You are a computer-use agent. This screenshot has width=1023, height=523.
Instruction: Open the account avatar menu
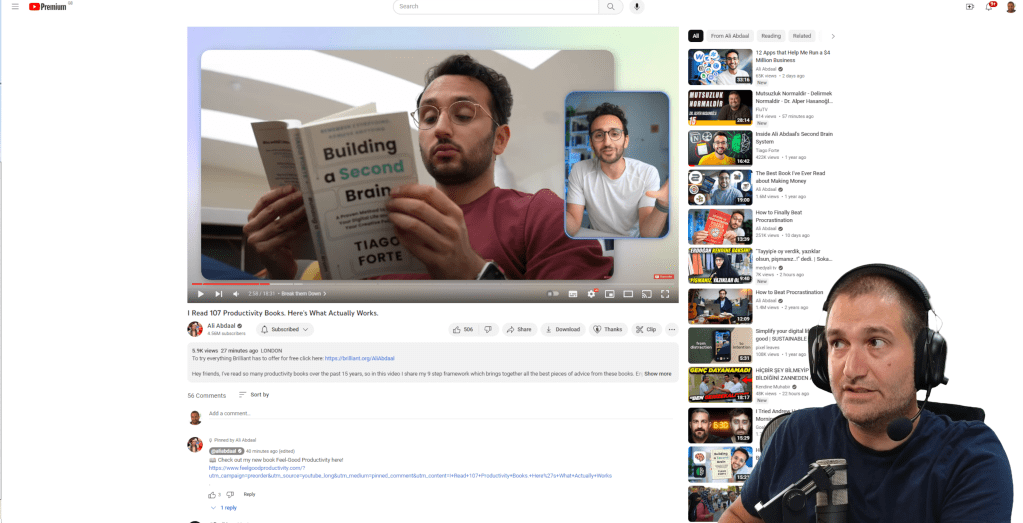tap(1011, 7)
